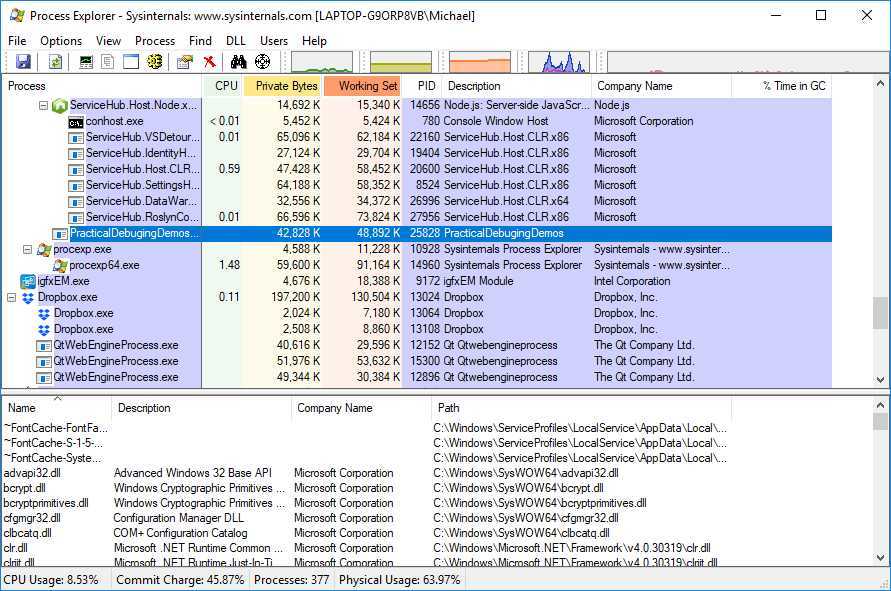The image size is (891, 591).
Task: Open the Options menu
Action: pos(61,41)
